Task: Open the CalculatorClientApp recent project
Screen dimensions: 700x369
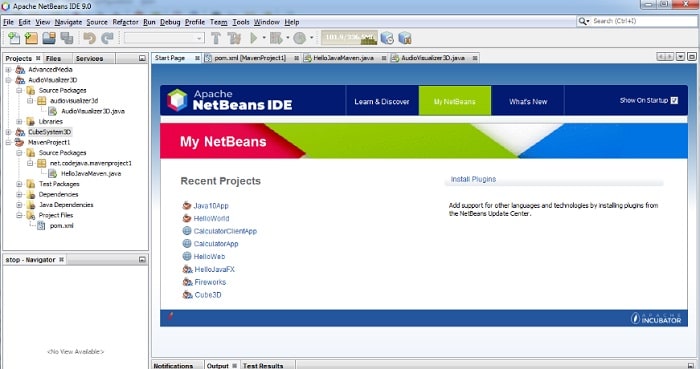Action: [225, 231]
